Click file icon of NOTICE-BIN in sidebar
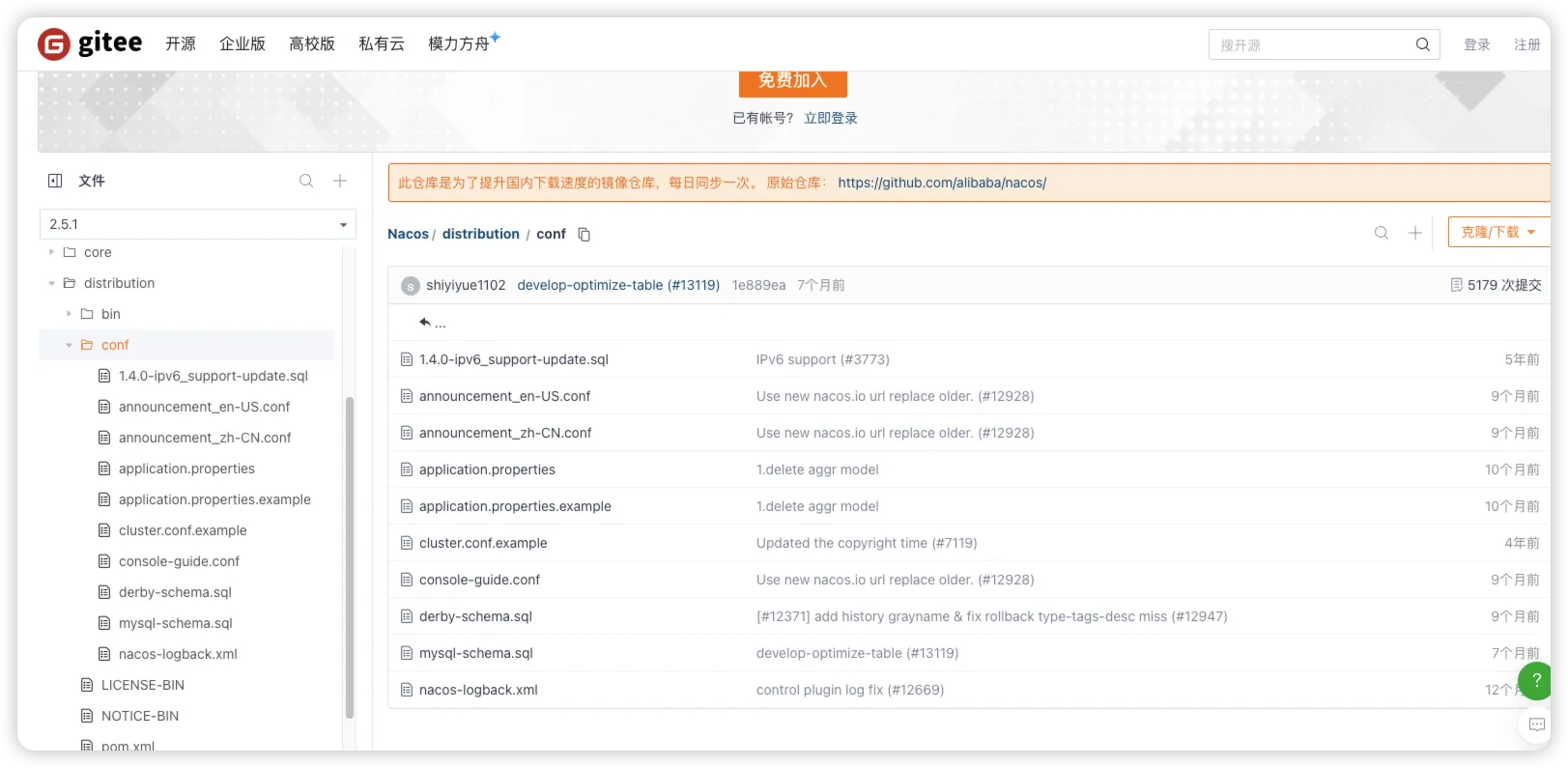Image resolution: width=1568 pixels, height=768 pixels. (x=87, y=716)
